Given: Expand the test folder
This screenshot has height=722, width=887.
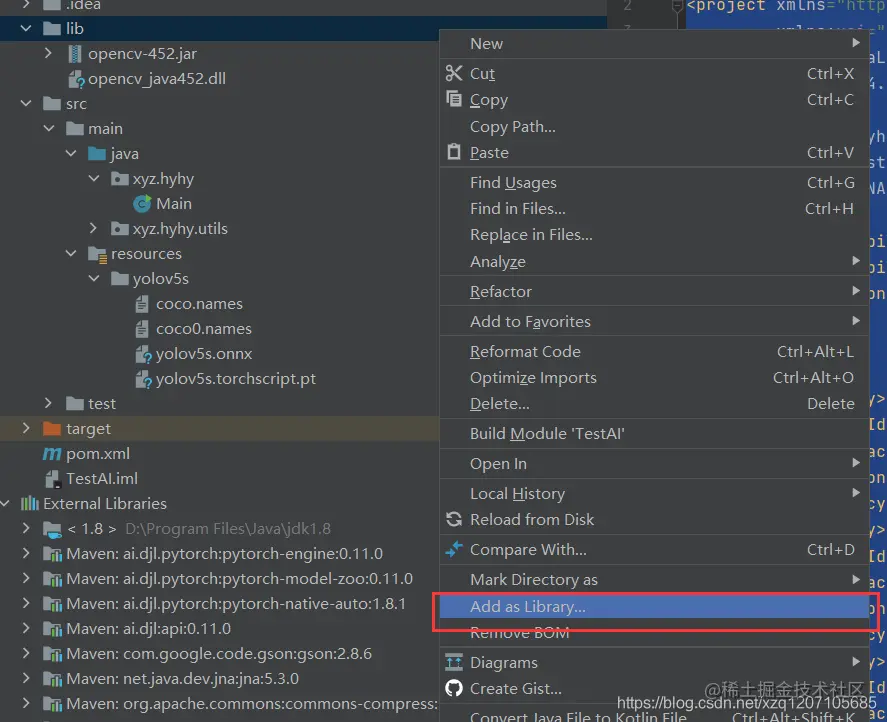Looking at the screenshot, I should 48,403.
